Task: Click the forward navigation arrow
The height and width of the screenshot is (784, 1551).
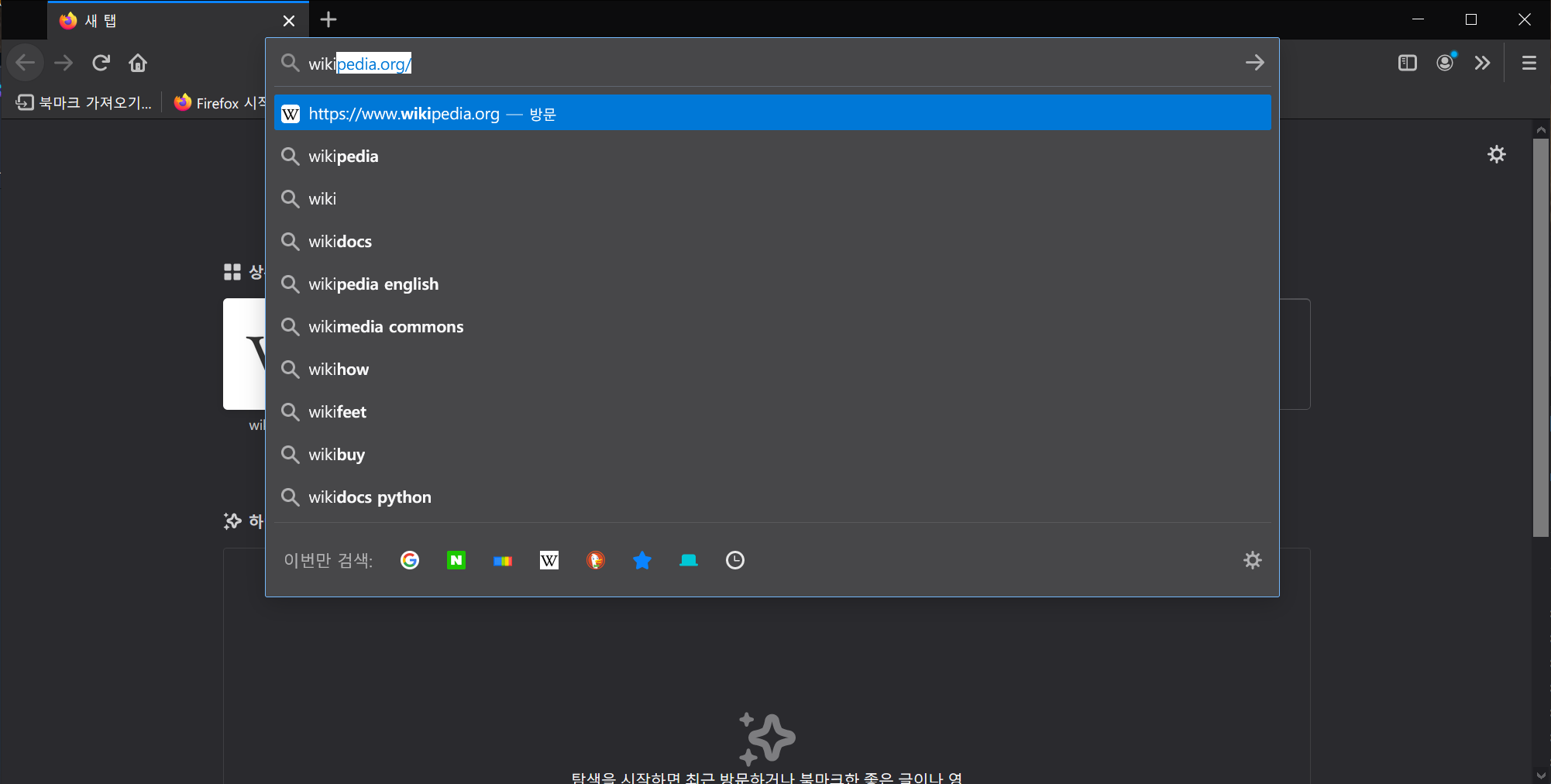Action: (x=64, y=63)
